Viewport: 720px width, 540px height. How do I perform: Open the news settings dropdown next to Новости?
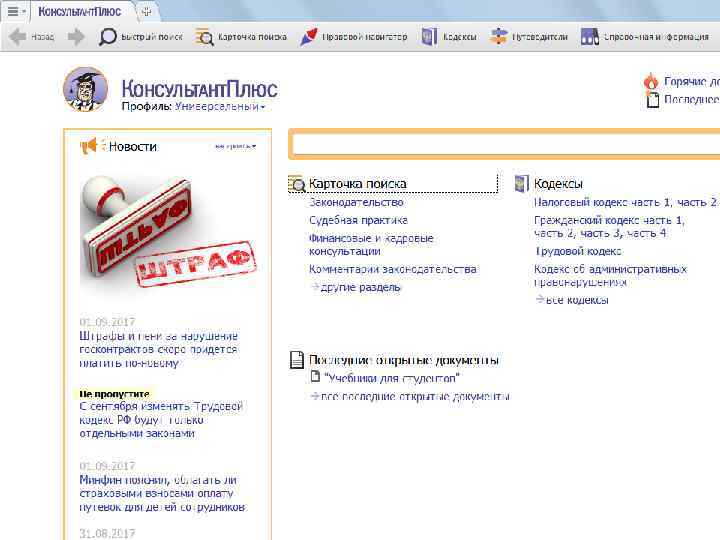point(236,146)
